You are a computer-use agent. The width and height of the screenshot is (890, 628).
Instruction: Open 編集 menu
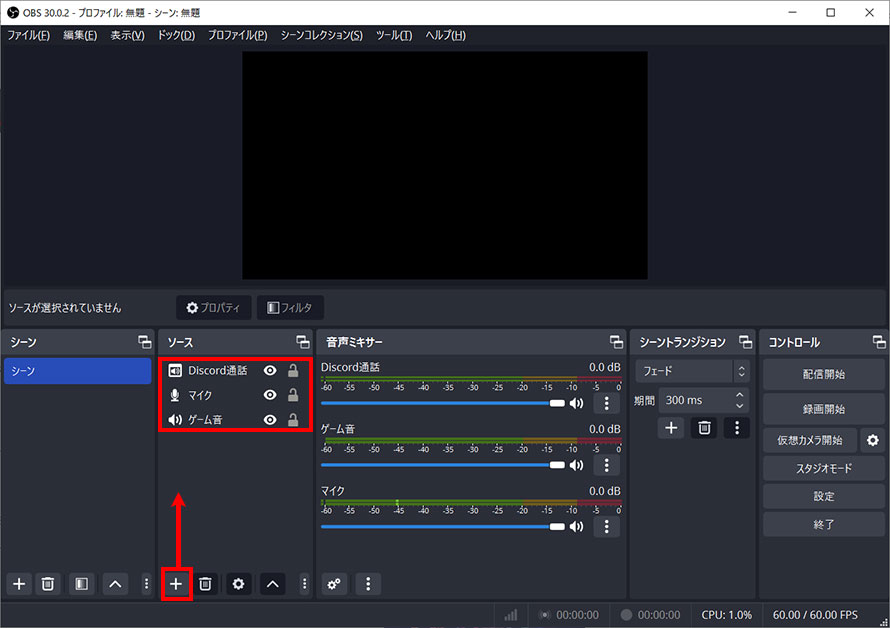click(x=80, y=35)
